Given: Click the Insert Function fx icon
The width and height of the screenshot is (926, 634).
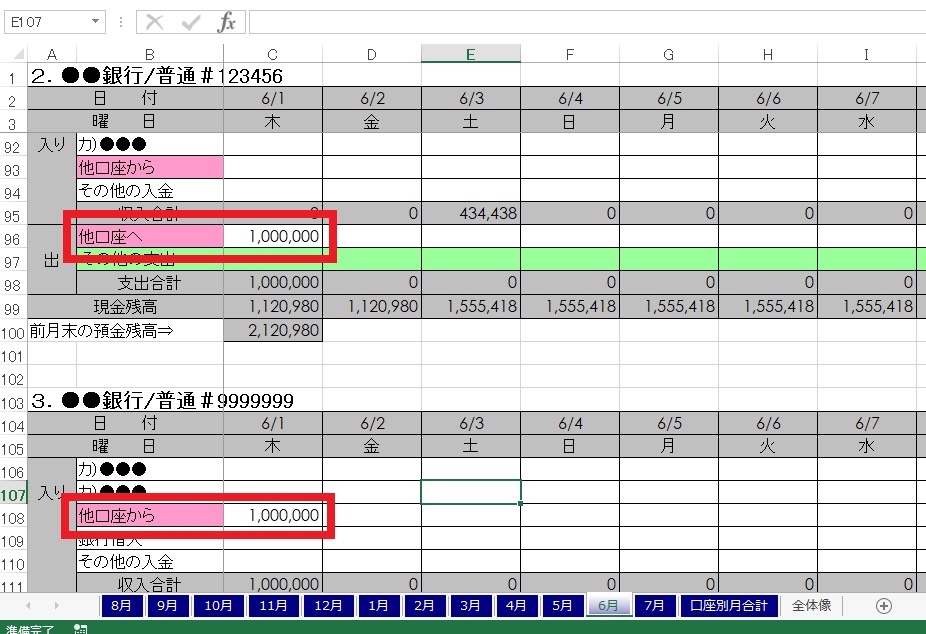Looking at the screenshot, I should (227, 22).
